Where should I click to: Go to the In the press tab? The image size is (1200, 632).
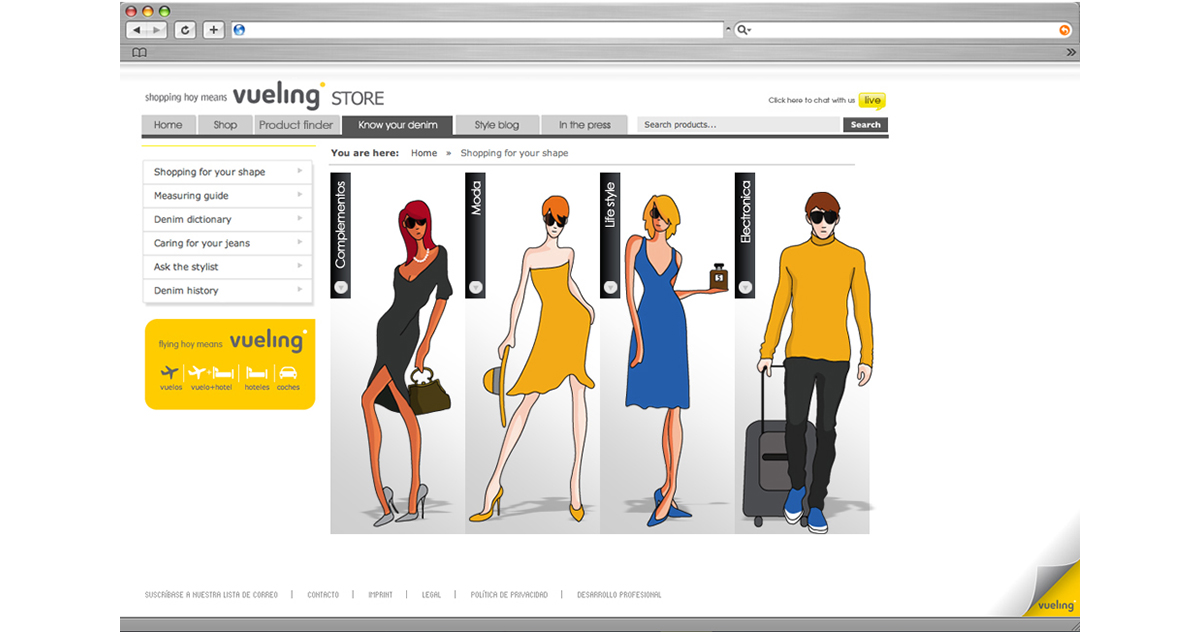(585, 125)
